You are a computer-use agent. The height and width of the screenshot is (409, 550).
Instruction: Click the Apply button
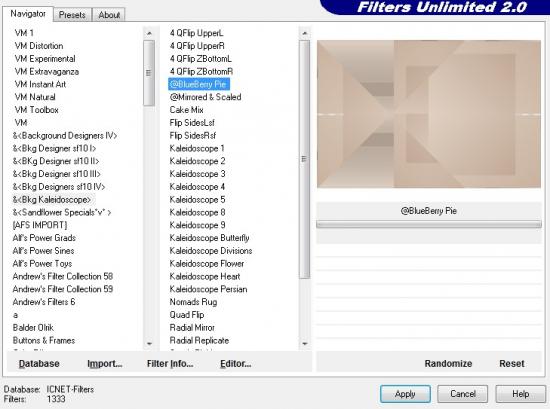point(405,394)
